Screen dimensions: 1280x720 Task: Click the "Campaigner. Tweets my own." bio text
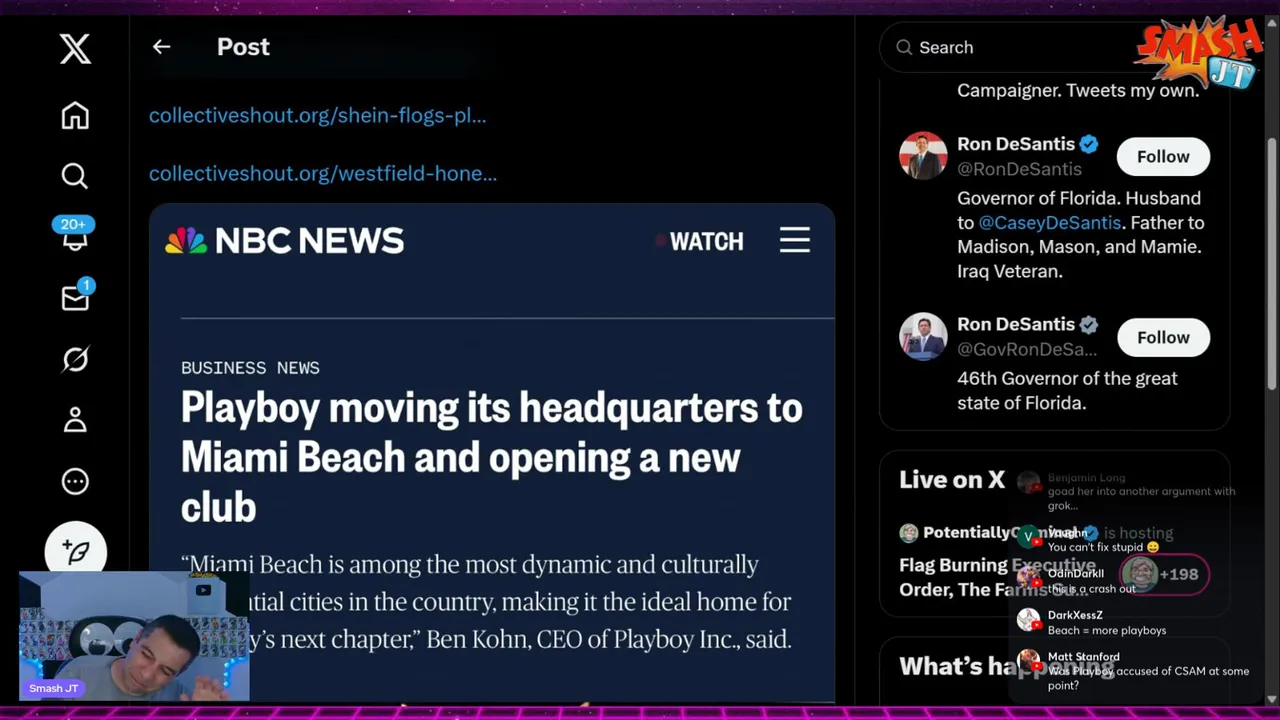(1078, 90)
